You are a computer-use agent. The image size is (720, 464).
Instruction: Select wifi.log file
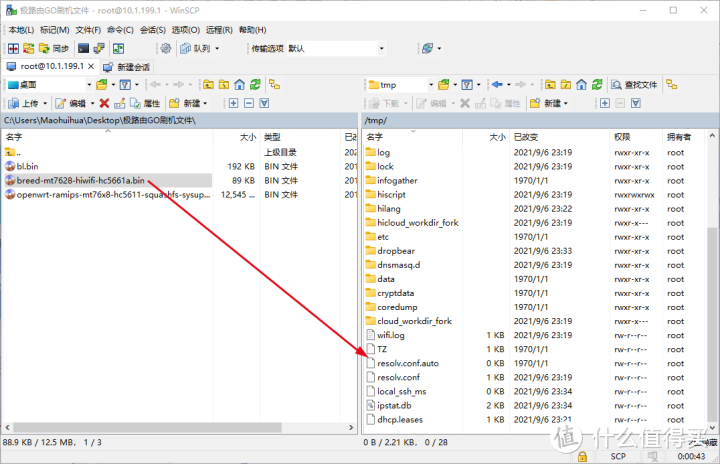[x=391, y=335]
